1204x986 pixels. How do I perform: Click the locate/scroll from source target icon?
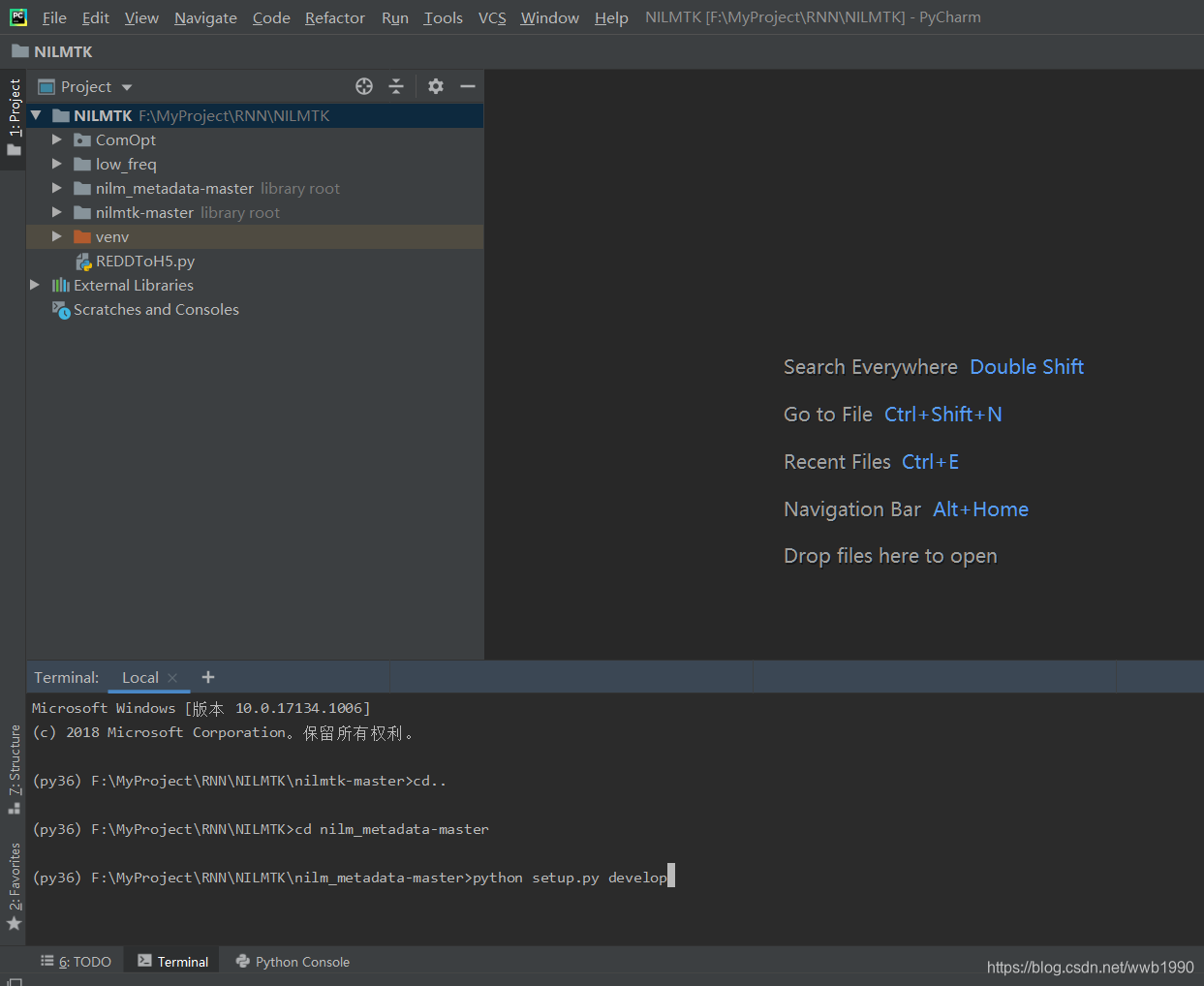point(364,86)
